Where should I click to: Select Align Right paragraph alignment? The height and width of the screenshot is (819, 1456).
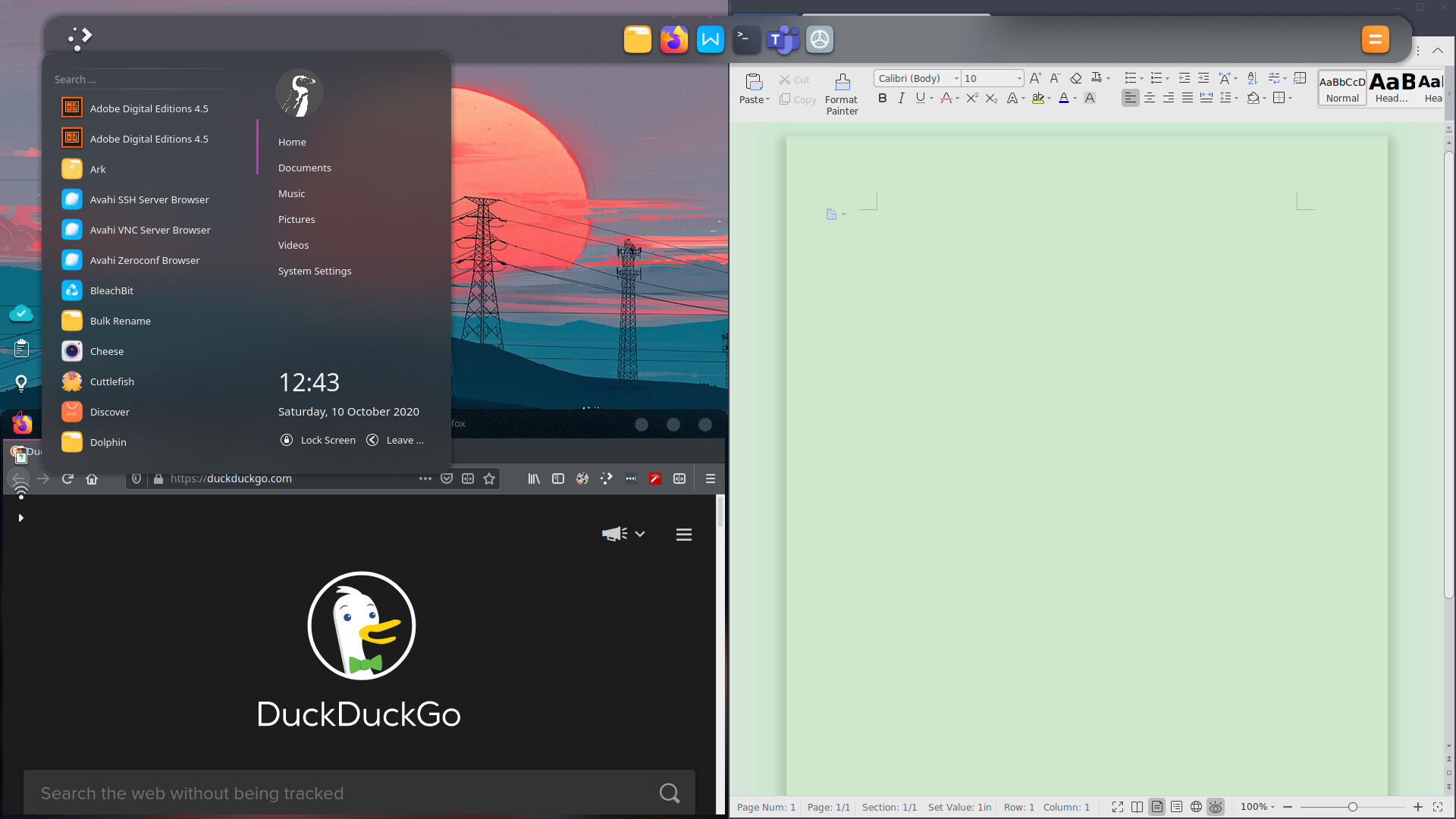coord(1169,98)
